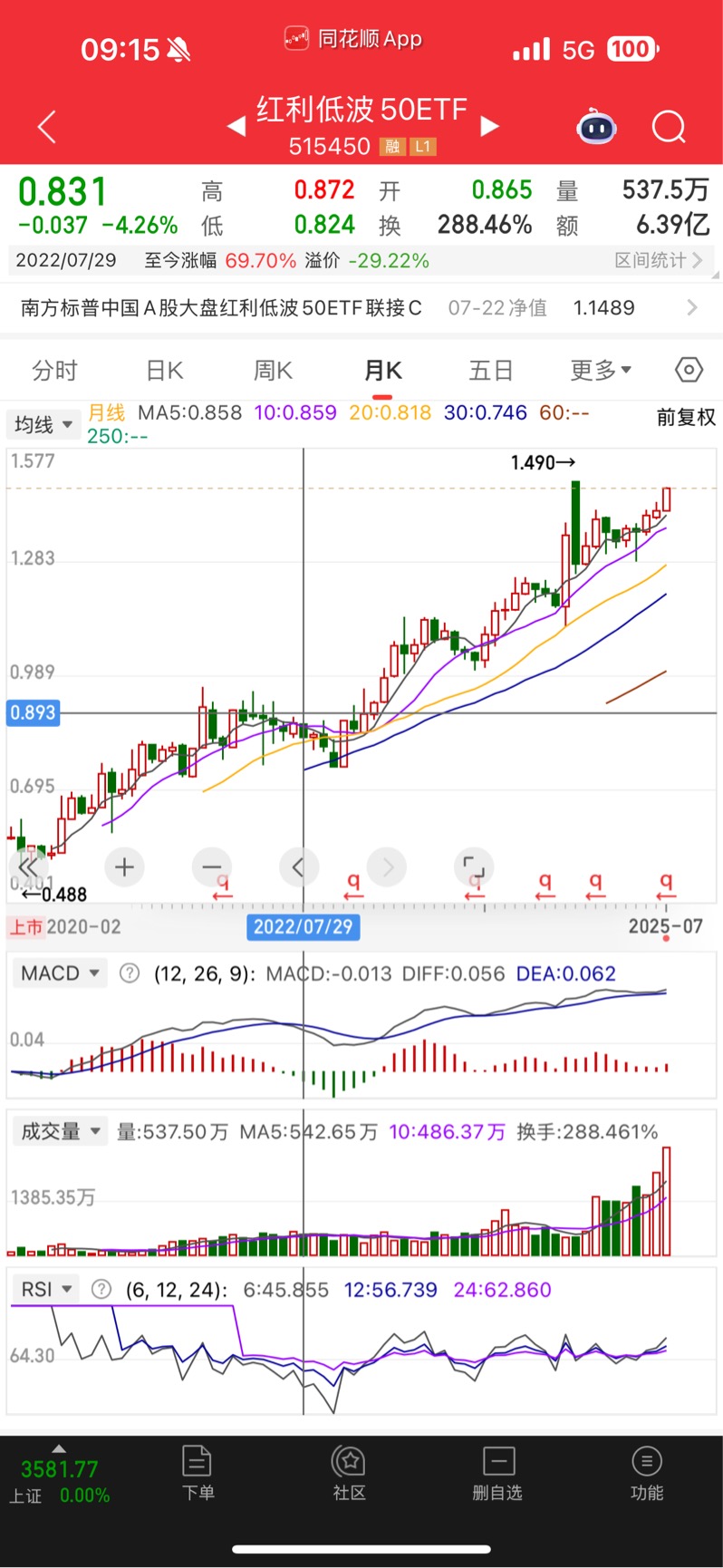The width and height of the screenshot is (723, 1568).
Task: Select the 日K tab
Action: coord(164,371)
